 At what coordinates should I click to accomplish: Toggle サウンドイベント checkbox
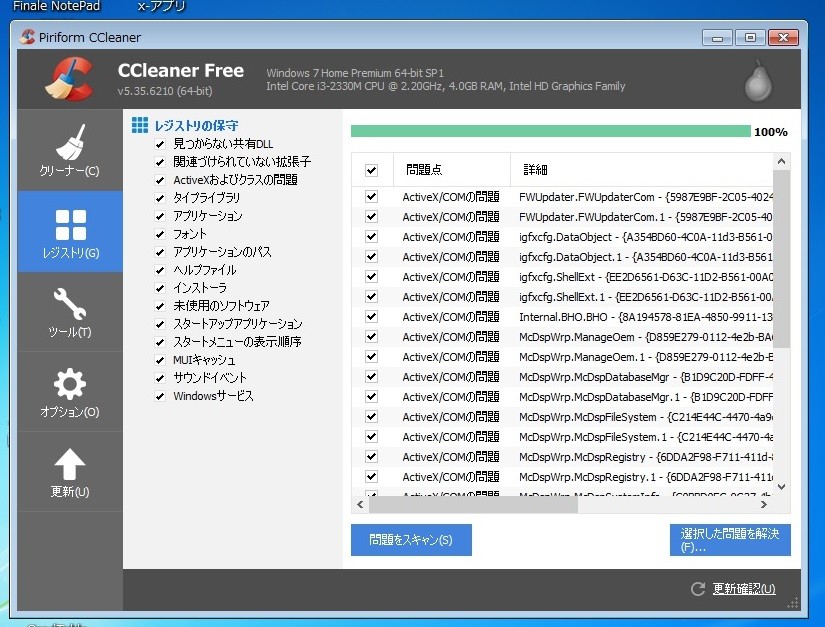[160, 378]
